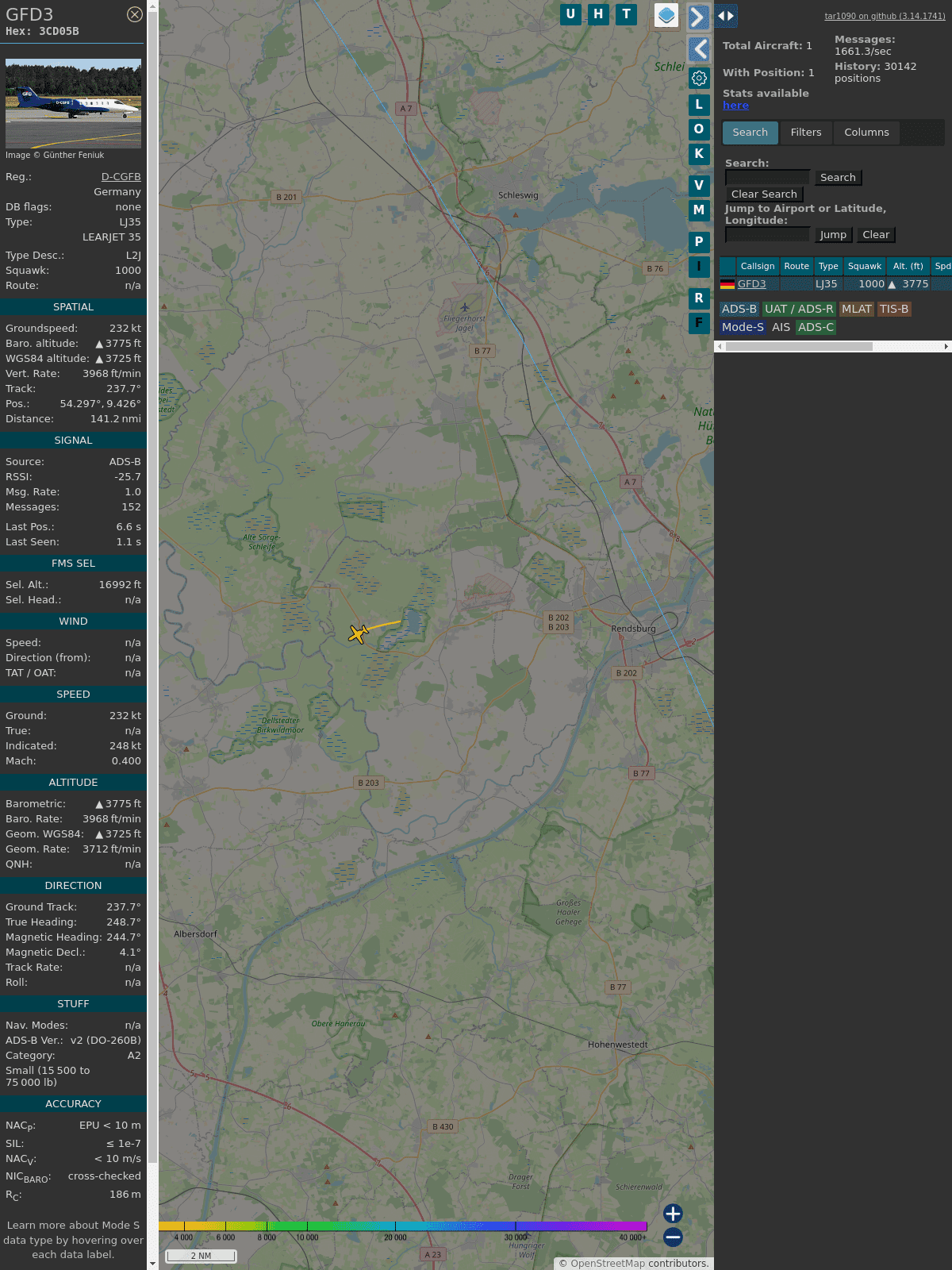Click the T map button
Screen dimensions: 952x1270
click(627, 14)
